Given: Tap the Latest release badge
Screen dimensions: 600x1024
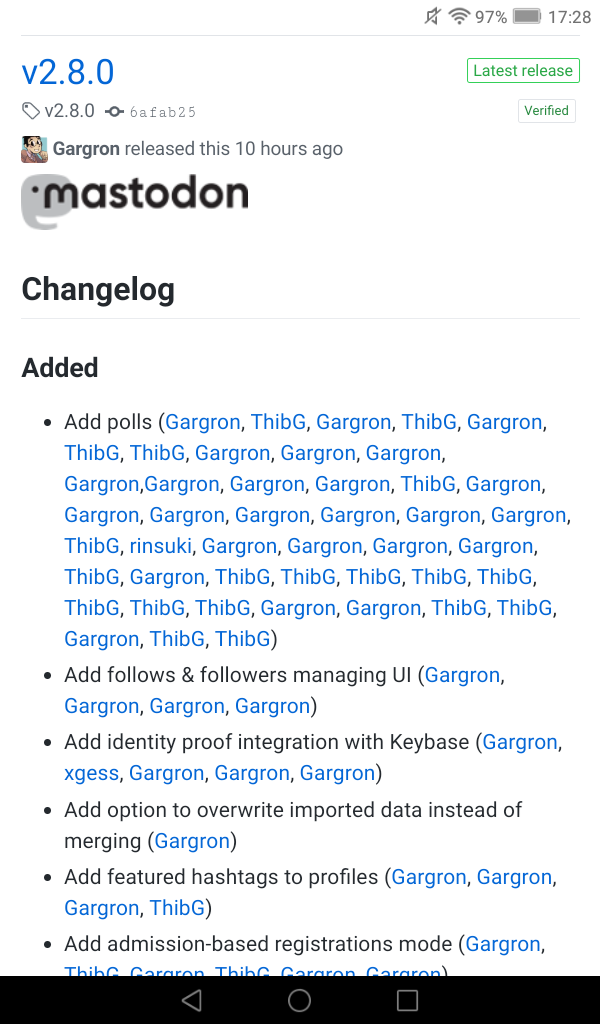Looking at the screenshot, I should click(523, 70).
